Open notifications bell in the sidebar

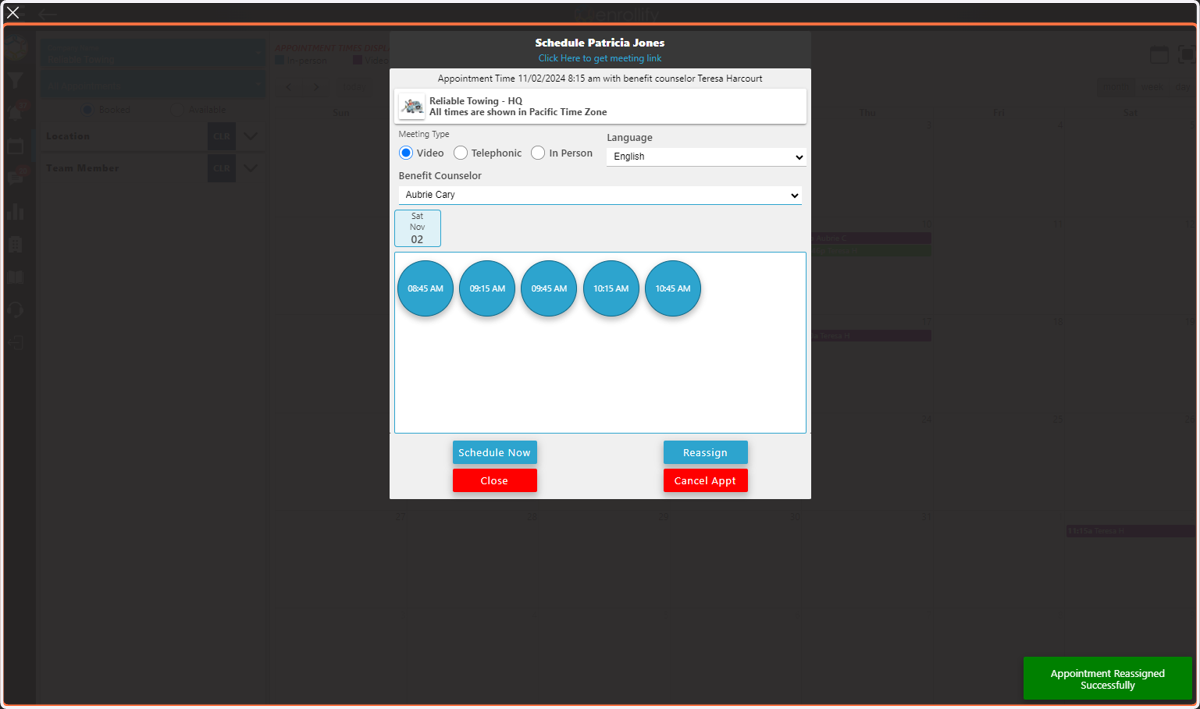15,113
